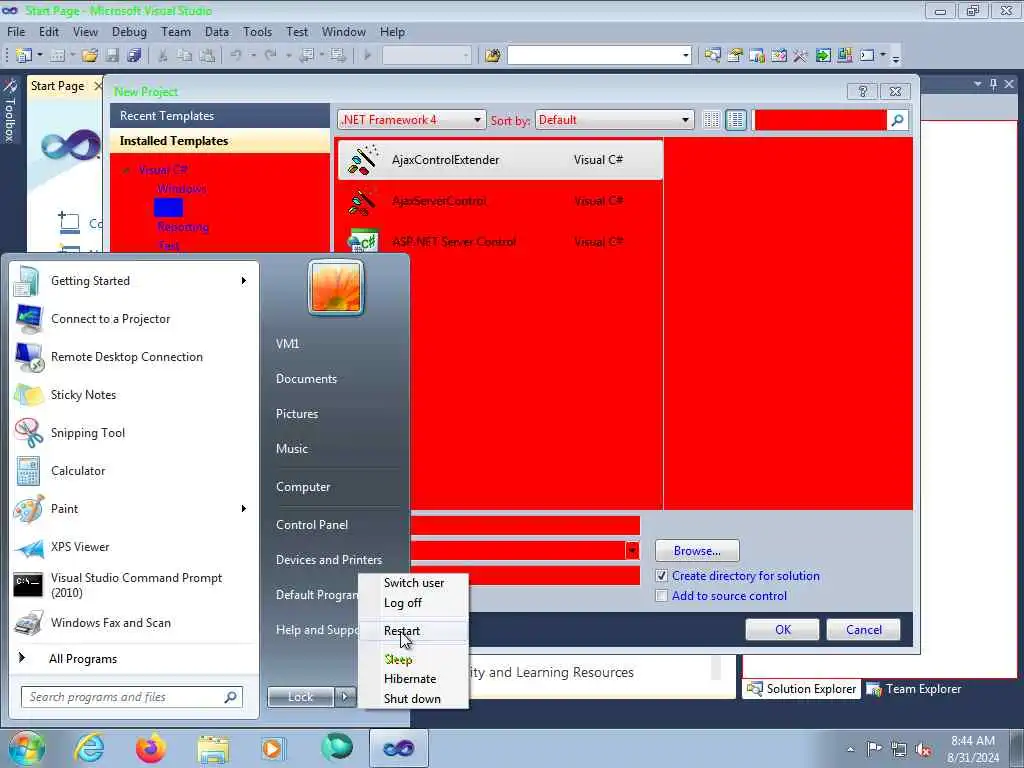Open the Tools menu

(x=257, y=32)
